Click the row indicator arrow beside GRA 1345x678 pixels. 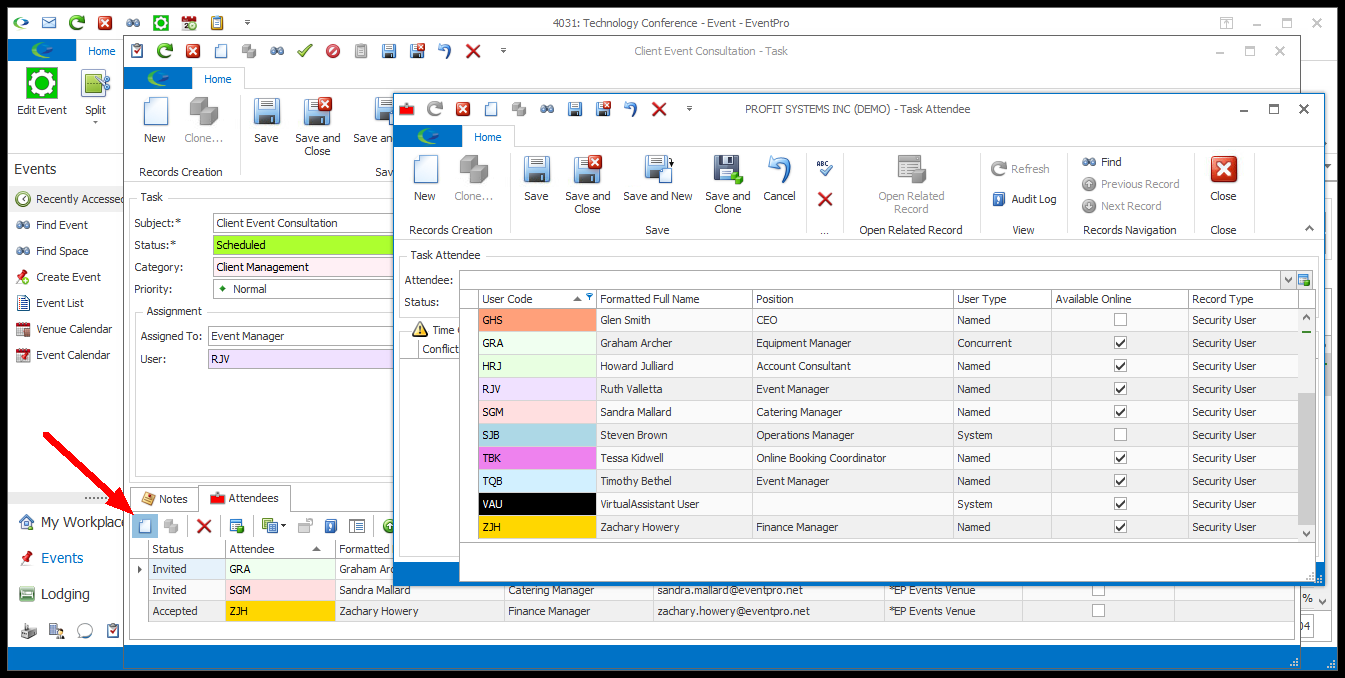pyautogui.click(x=140, y=569)
